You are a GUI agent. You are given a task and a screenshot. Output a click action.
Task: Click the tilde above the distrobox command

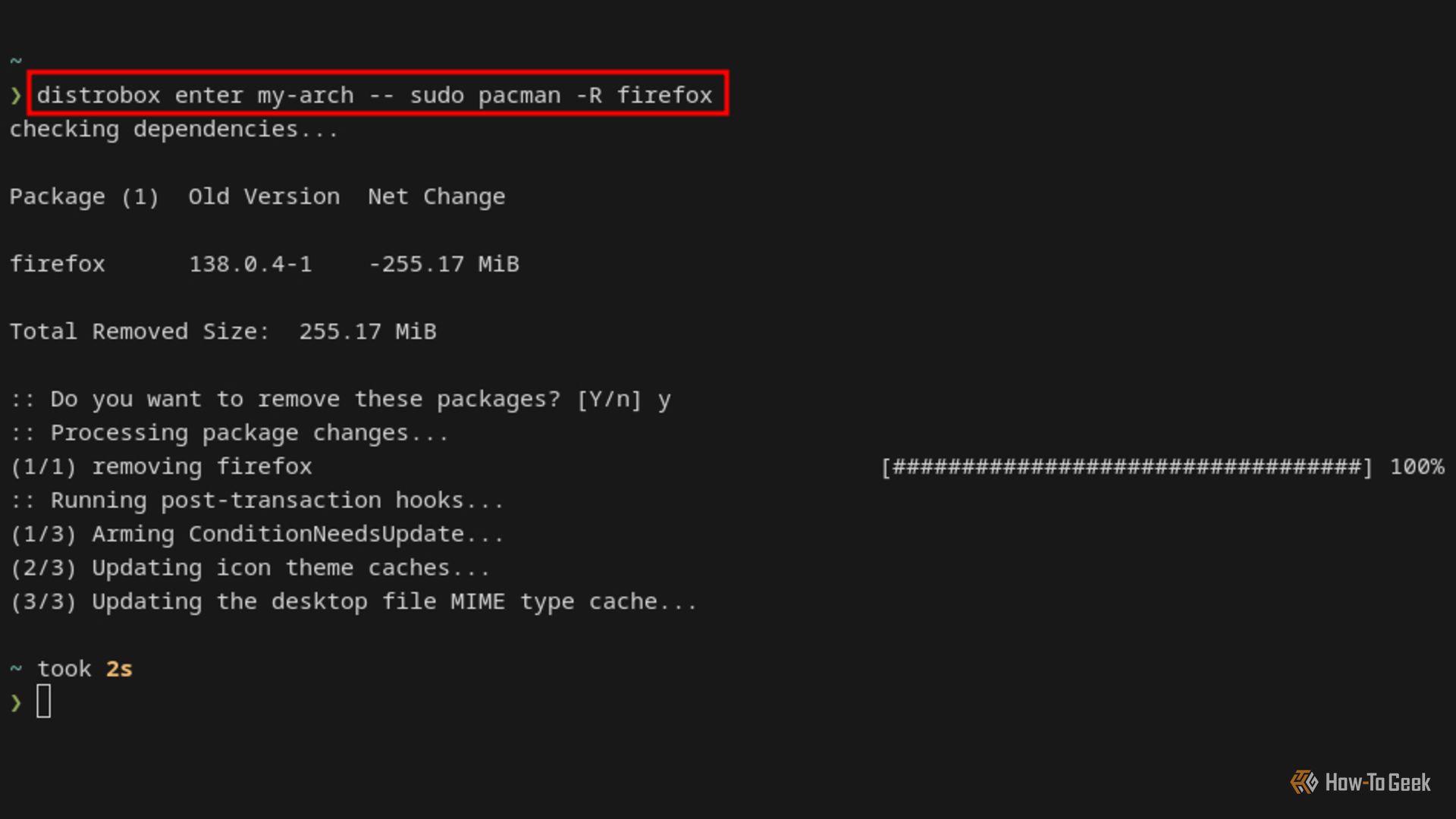pos(16,61)
